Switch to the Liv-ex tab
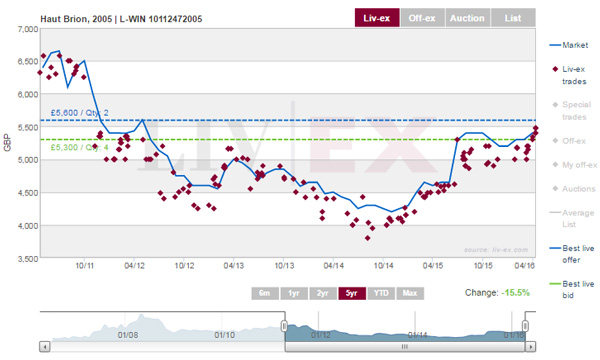This screenshot has height=360, width=600. click(x=377, y=18)
